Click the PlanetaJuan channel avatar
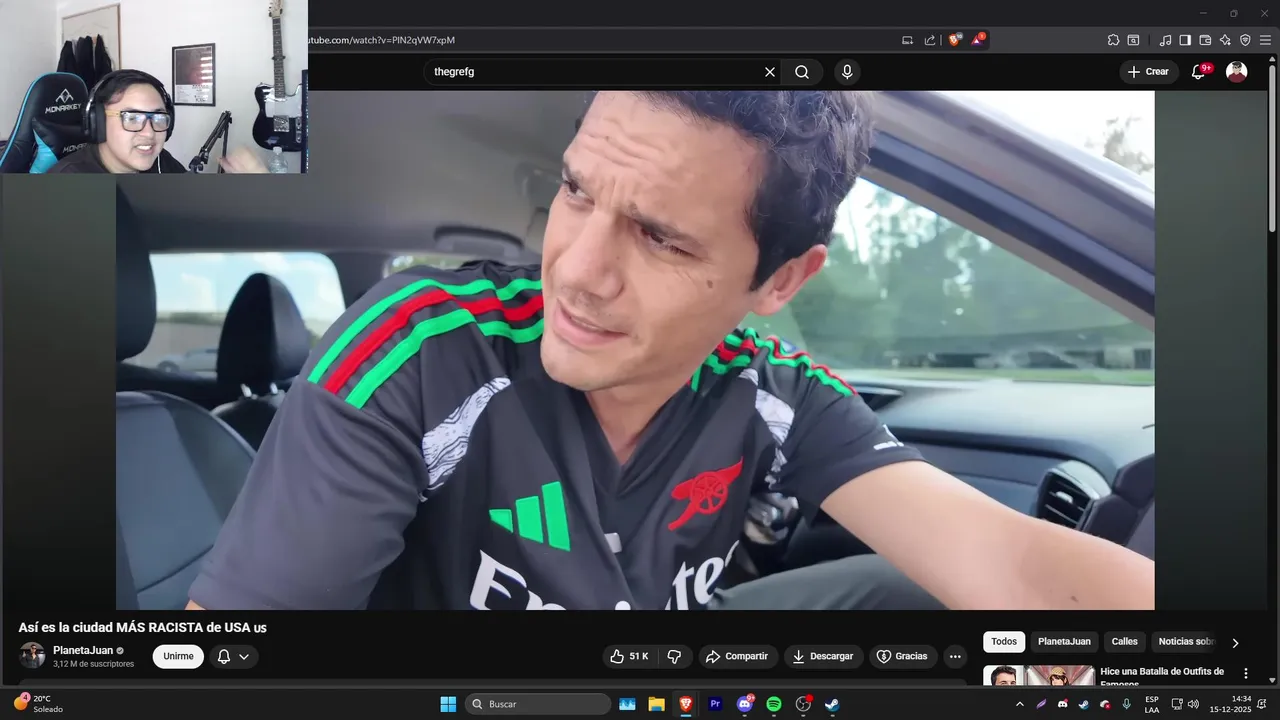The width and height of the screenshot is (1280, 720). click(32, 656)
